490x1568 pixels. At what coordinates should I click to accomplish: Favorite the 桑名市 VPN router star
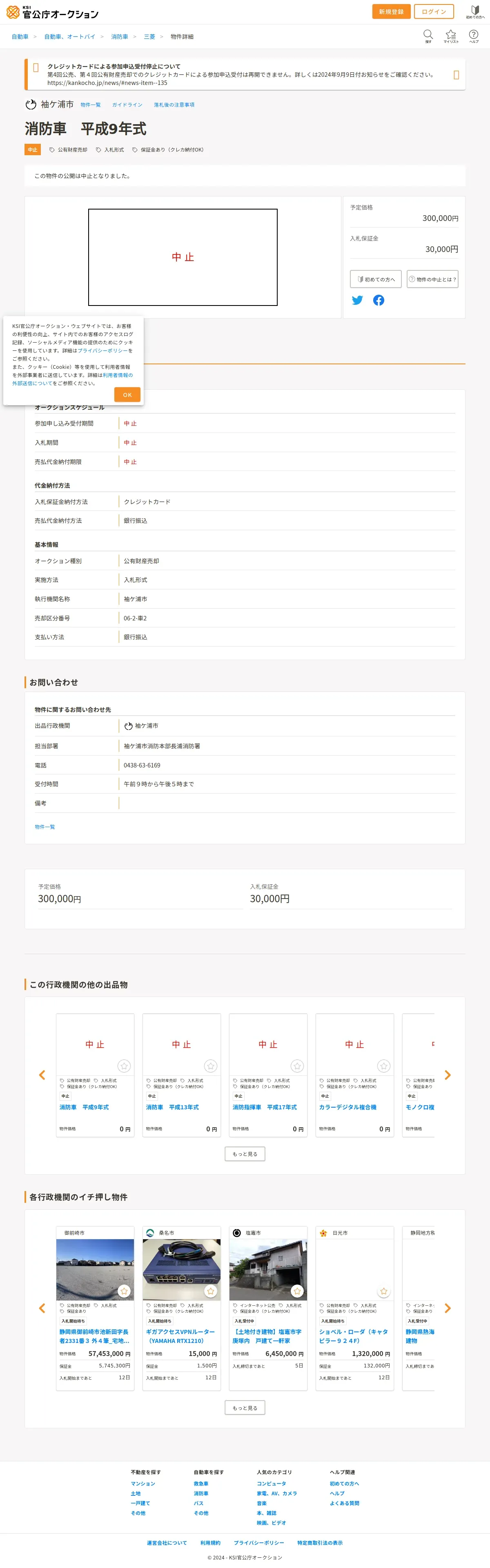(x=211, y=1291)
